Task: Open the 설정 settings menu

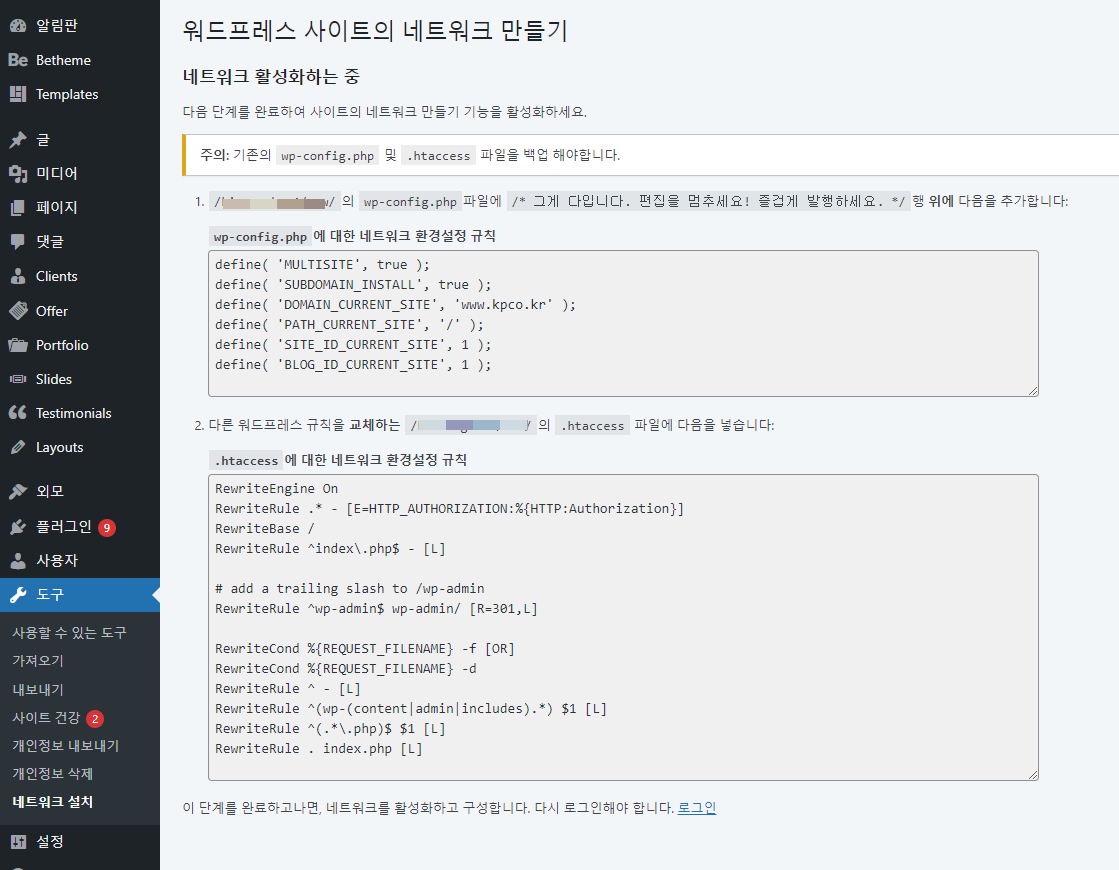Action: point(50,841)
